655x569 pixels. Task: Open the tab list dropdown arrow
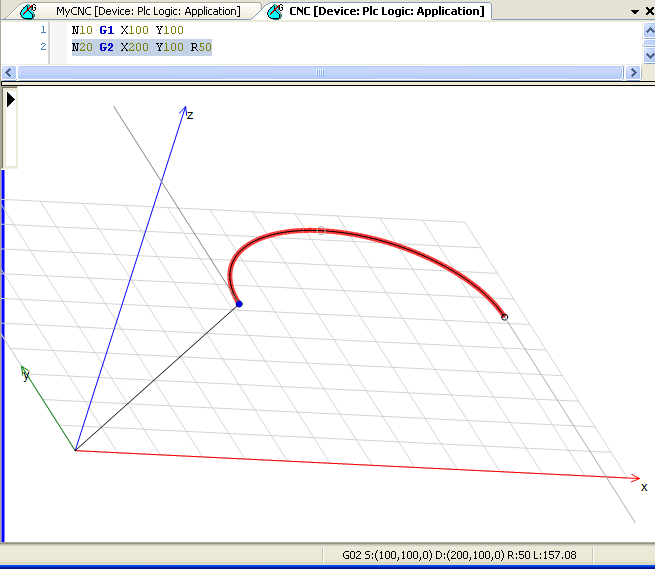pos(635,12)
